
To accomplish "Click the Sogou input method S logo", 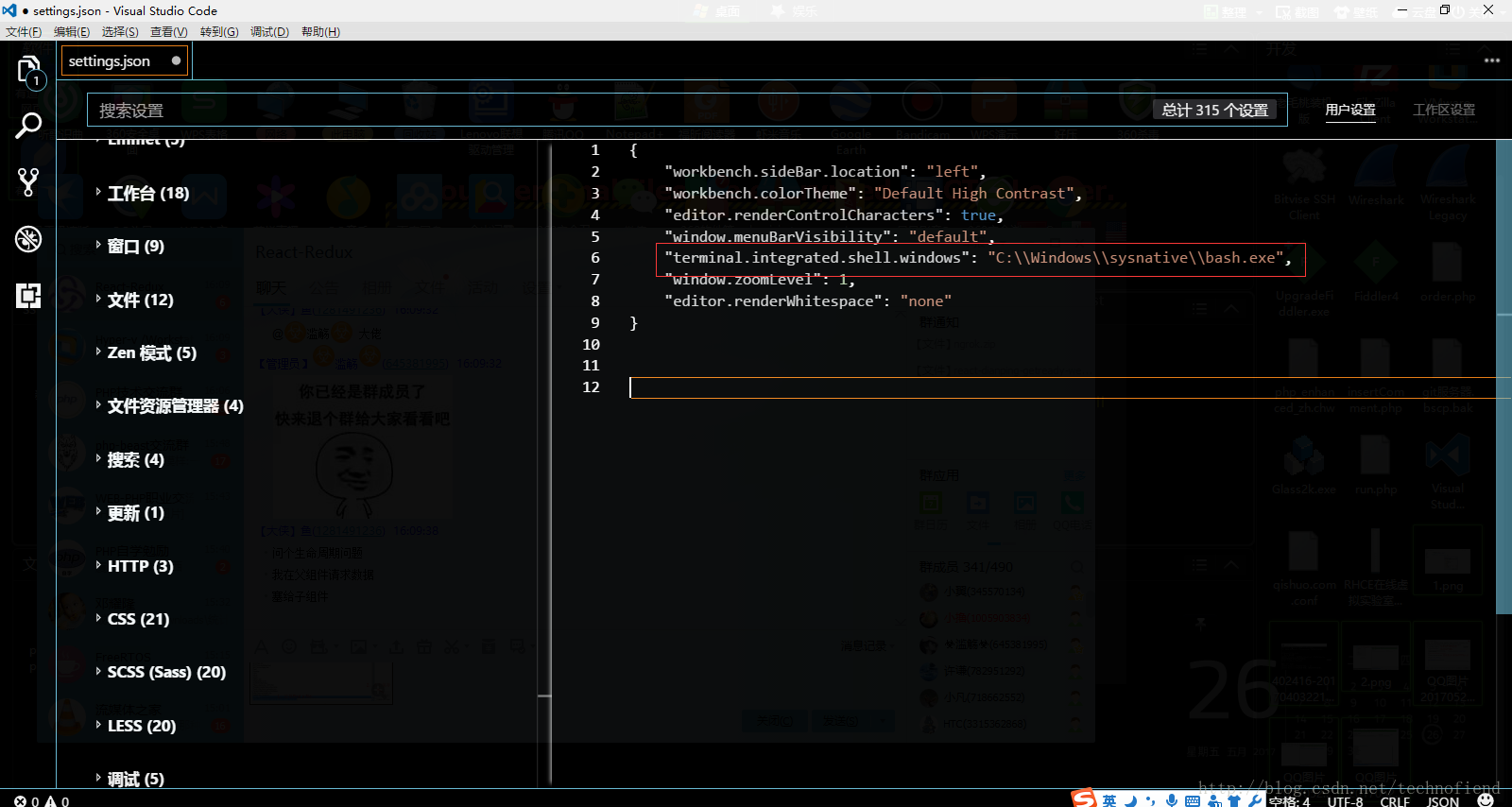I will point(1083,798).
